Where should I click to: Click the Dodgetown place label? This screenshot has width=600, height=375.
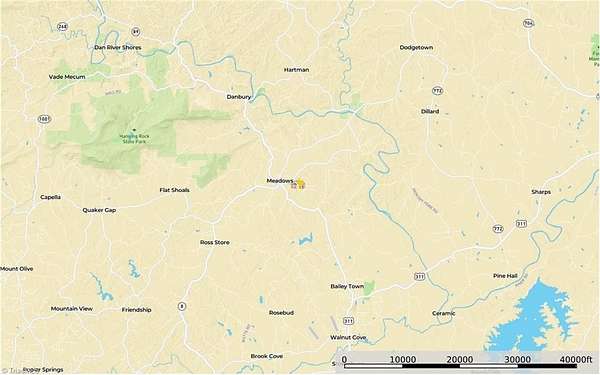(x=416, y=47)
